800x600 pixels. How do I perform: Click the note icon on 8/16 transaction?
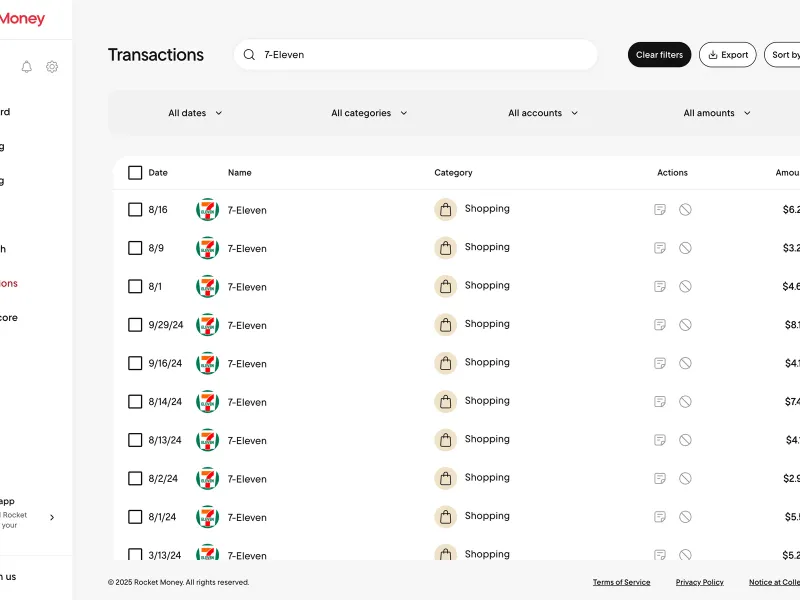point(660,210)
